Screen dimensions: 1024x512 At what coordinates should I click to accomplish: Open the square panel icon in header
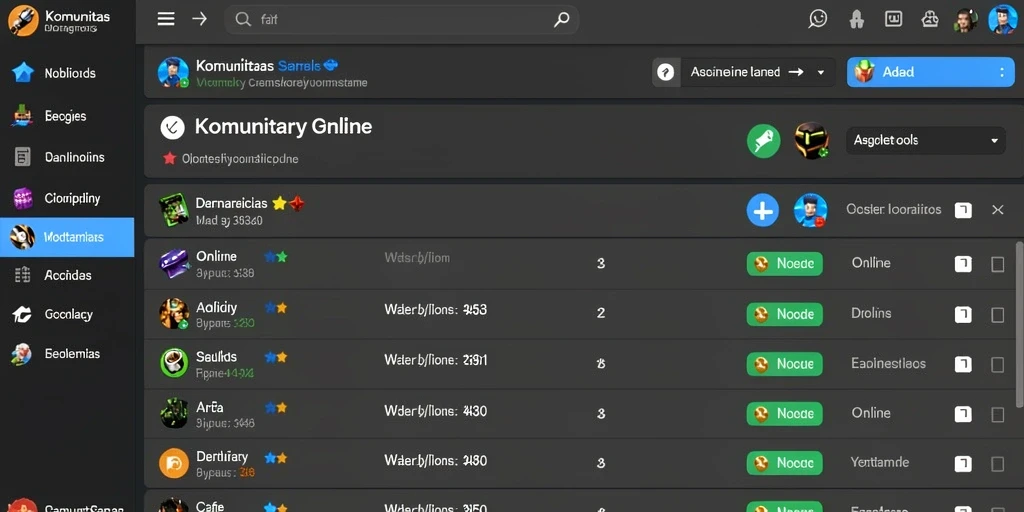coord(893,20)
